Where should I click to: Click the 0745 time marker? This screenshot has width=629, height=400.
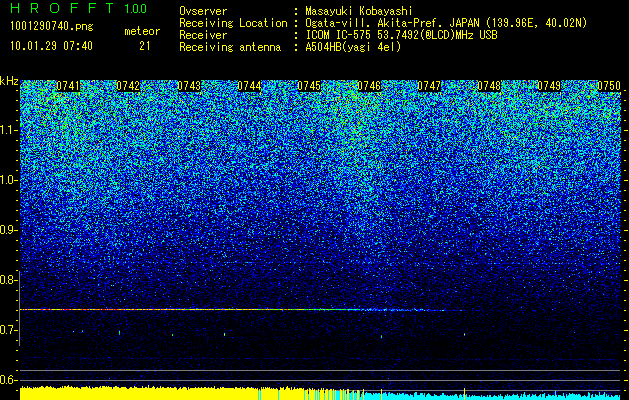coord(309,86)
